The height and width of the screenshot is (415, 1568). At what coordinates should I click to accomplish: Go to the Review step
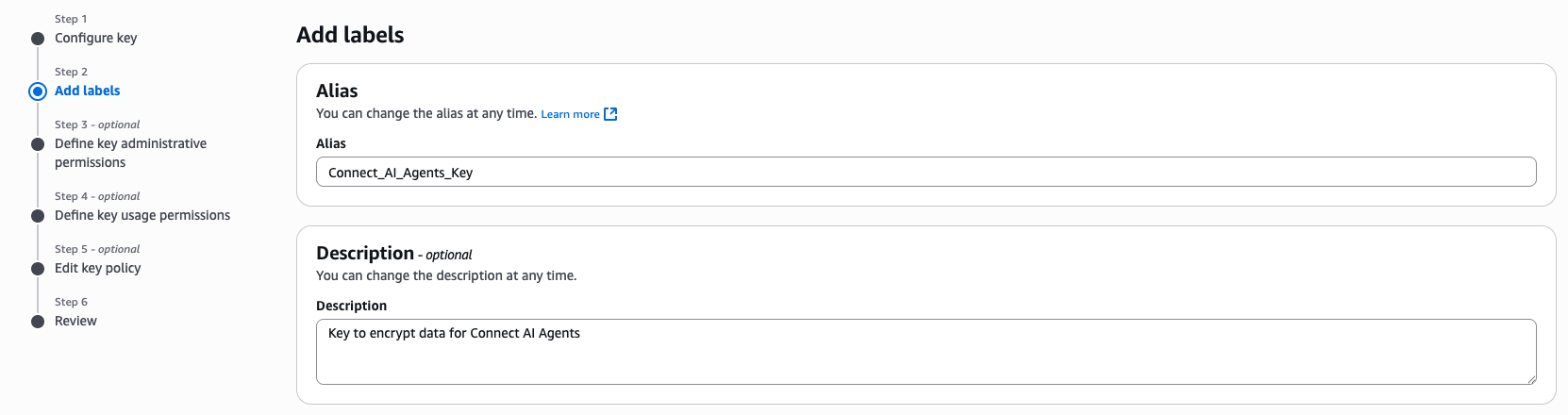pyautogui.click(x=75, y=321)
